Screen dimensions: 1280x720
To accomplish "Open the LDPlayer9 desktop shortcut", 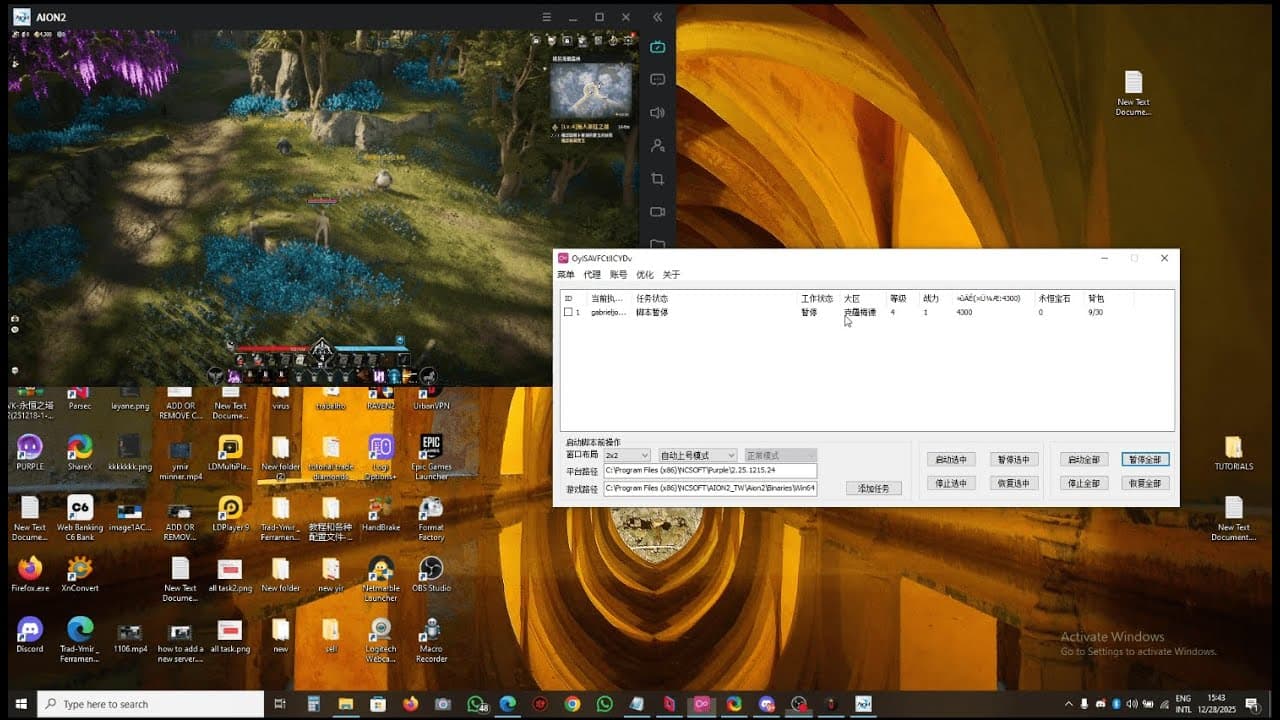I will [230, 514].
